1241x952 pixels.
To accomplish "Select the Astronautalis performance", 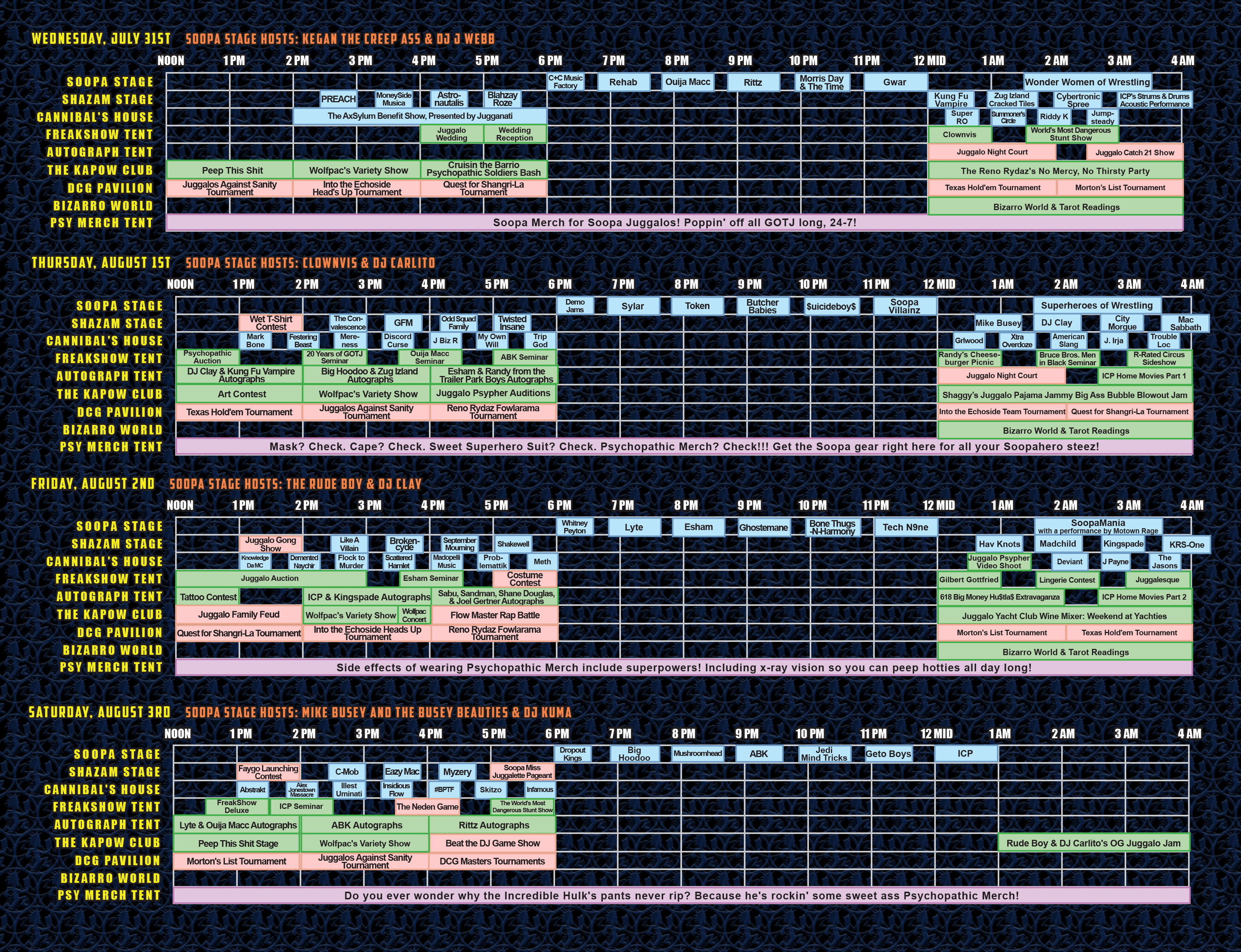I will coord(449,99).
